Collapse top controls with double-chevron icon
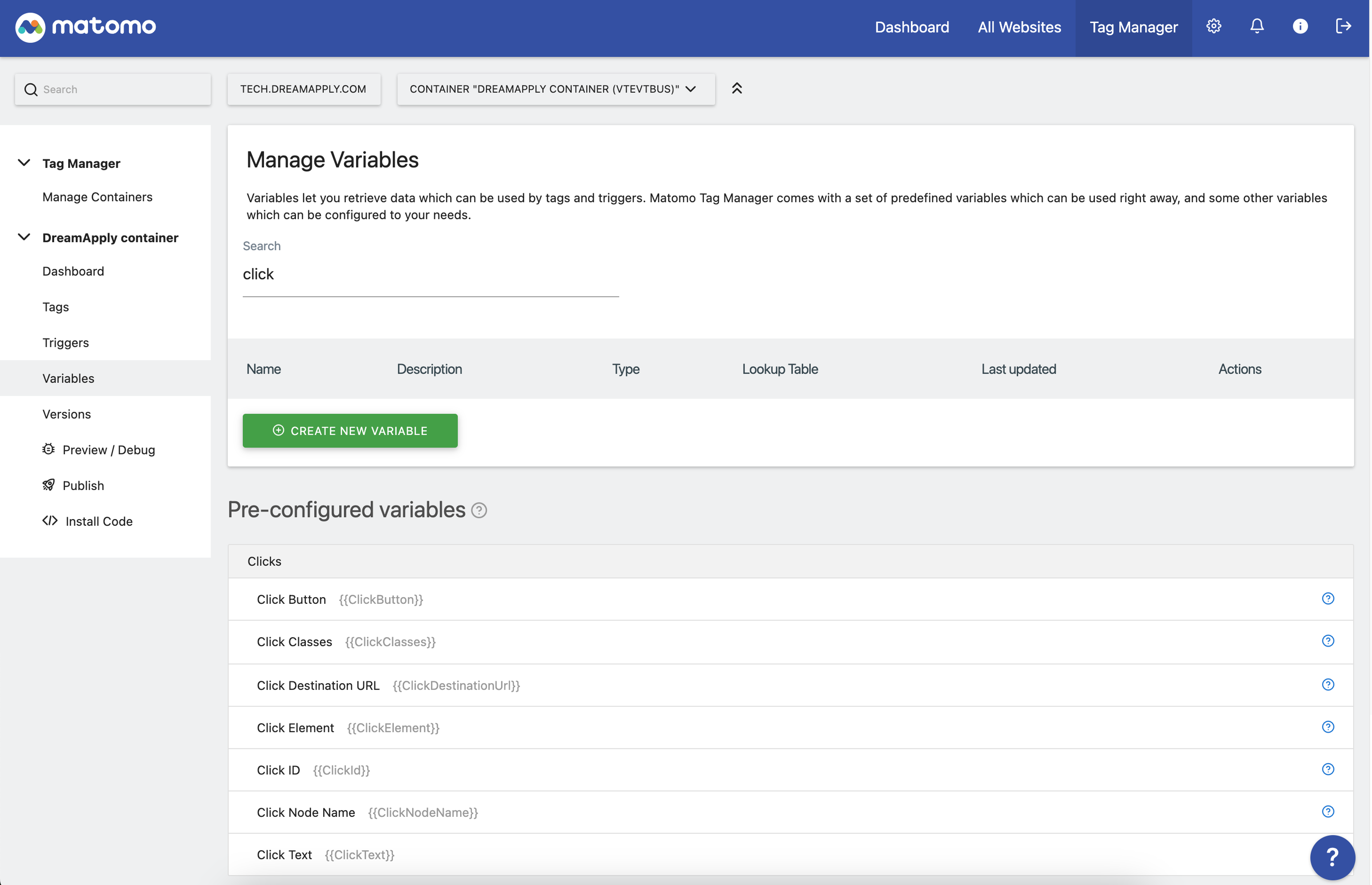The image size is (1372, 885). pyautogui.click(x=737, y=88)
